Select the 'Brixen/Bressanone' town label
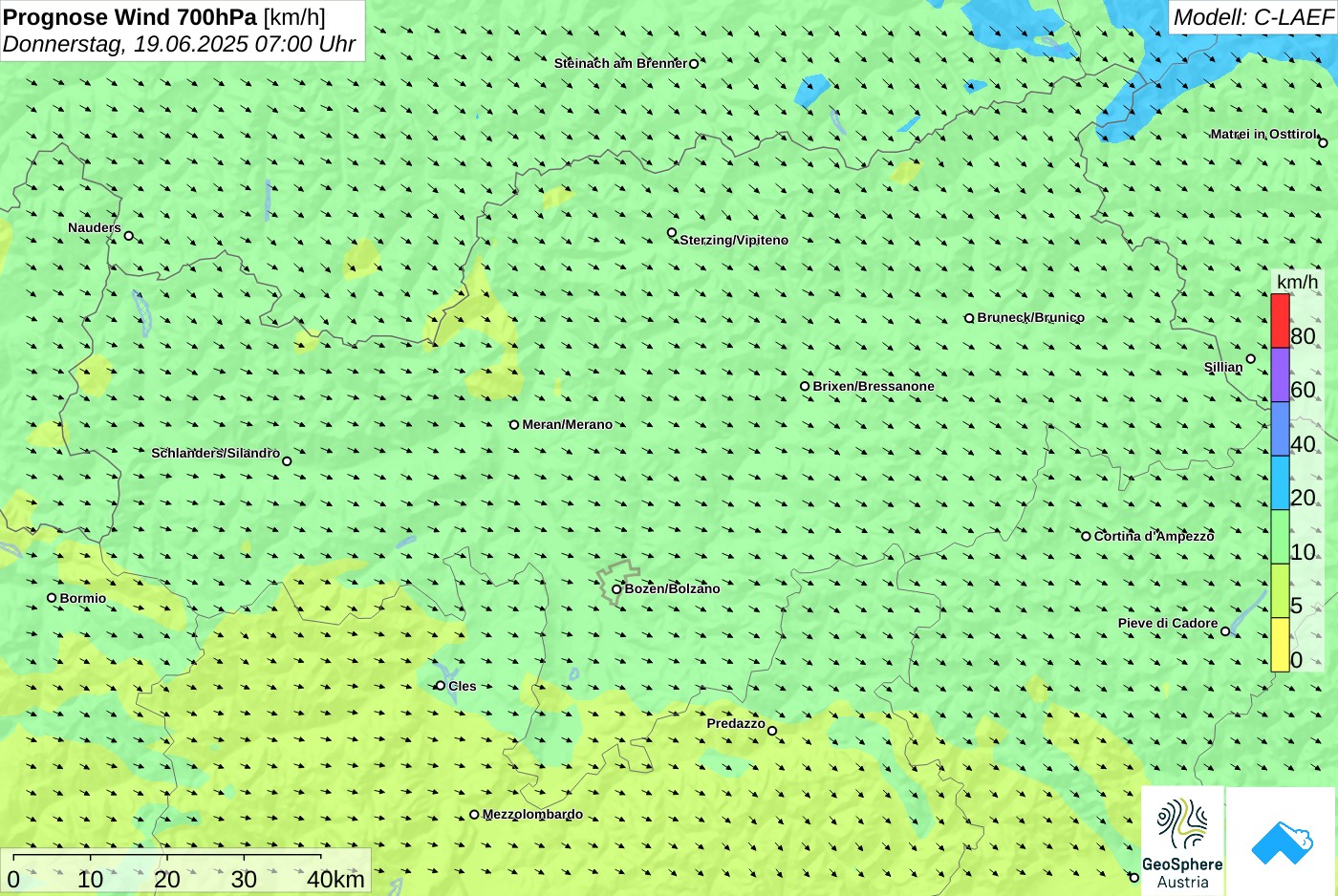 pos(874,386)
